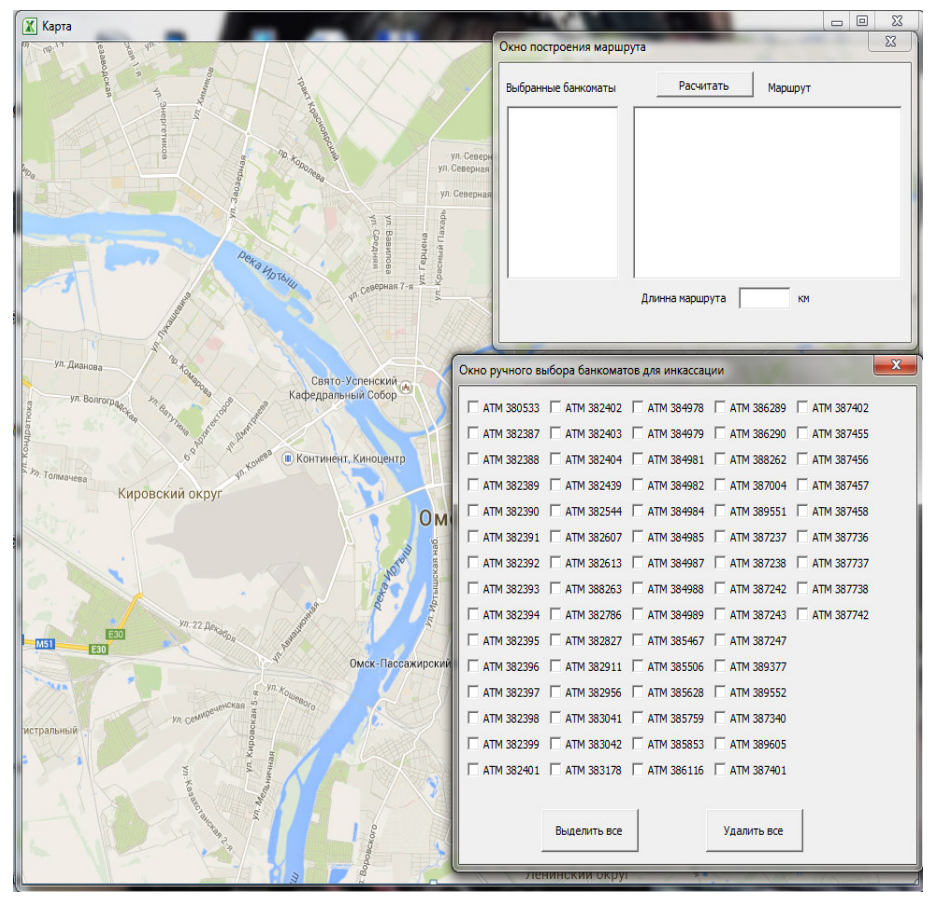The width and height of the screenshot is (939, 900).
Task: Check the ATM 380533 checkbox
Action: pyautogui.click(x=473, y=408)
